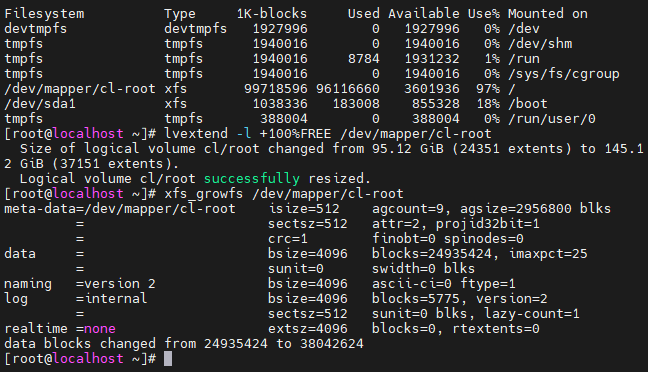Click the 38042624 new data blocks number
Viewport: 648px width, 372px height.
coord(332,343)
